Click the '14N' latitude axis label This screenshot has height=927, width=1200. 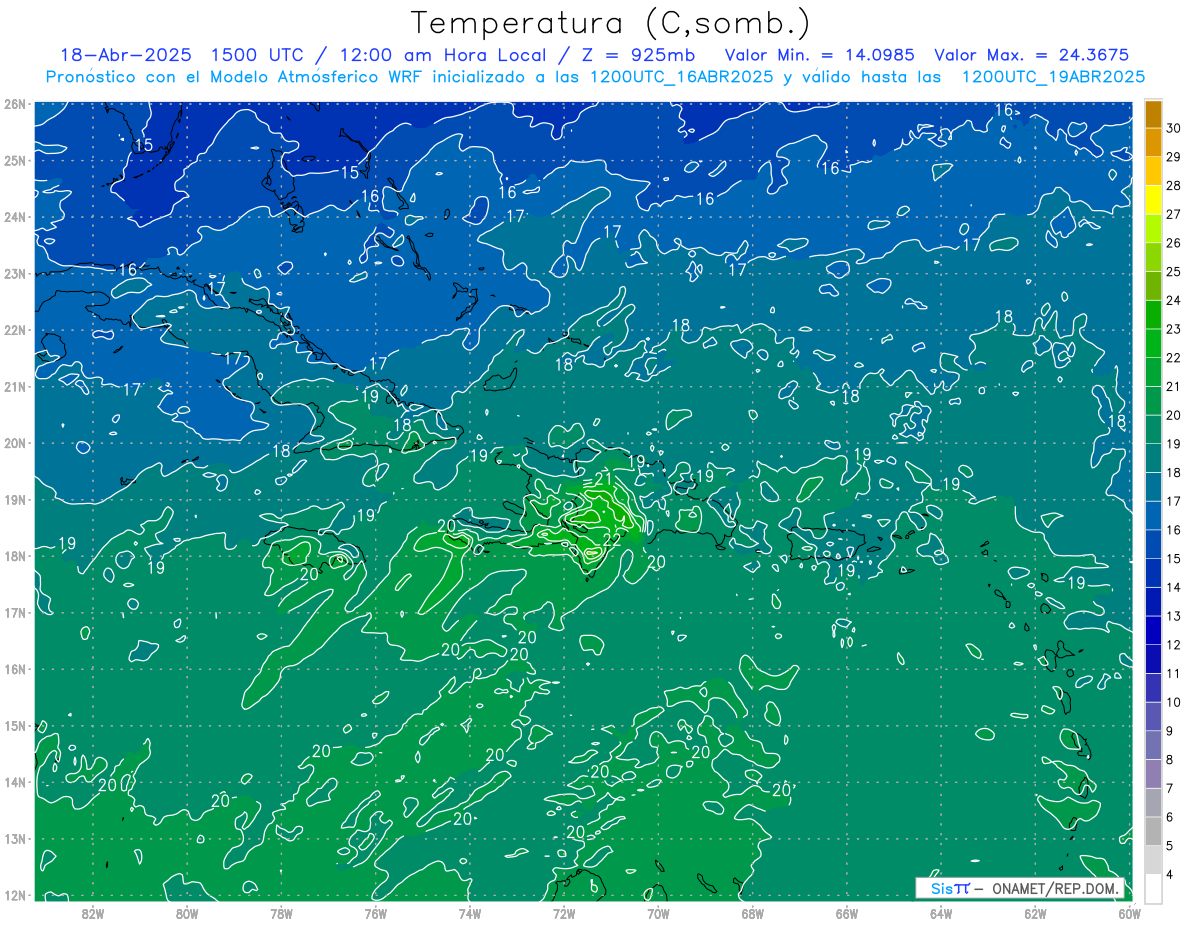tap(14, 782)
